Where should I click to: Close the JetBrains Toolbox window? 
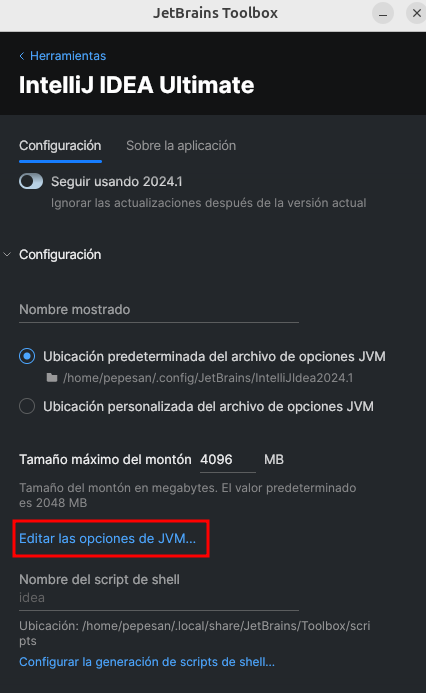click(416, 14)
